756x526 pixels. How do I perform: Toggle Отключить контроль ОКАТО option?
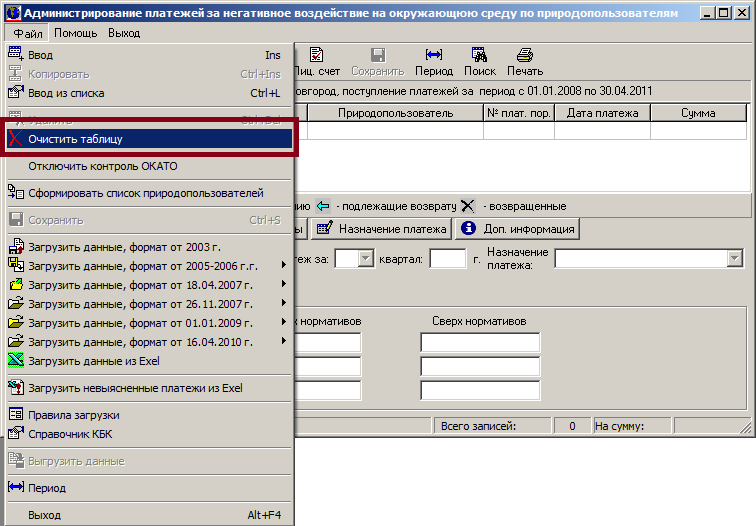(x=103, y=166)
